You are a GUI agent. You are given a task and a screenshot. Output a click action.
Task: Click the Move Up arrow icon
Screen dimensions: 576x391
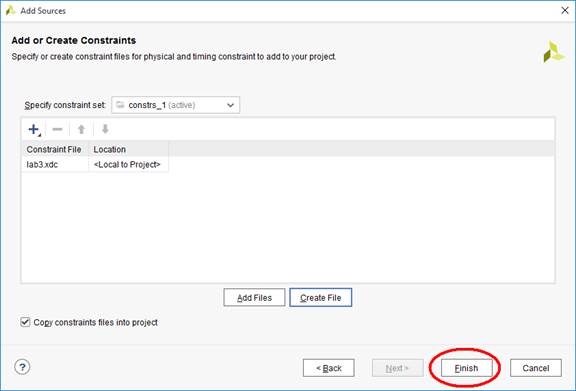tap(82, 129)
